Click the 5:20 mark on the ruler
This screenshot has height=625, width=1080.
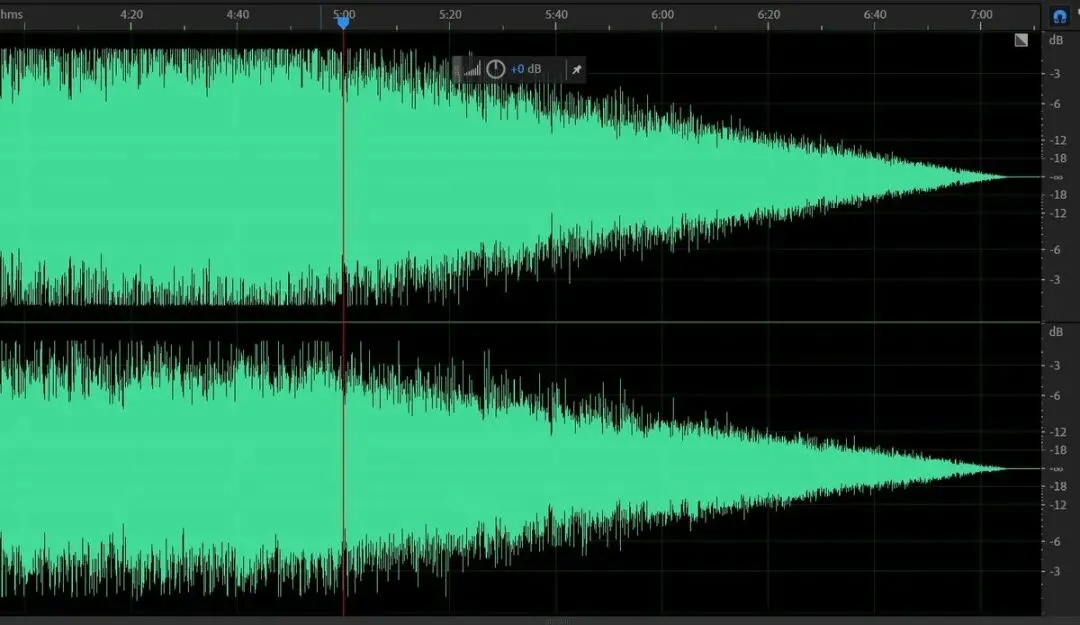450,14
